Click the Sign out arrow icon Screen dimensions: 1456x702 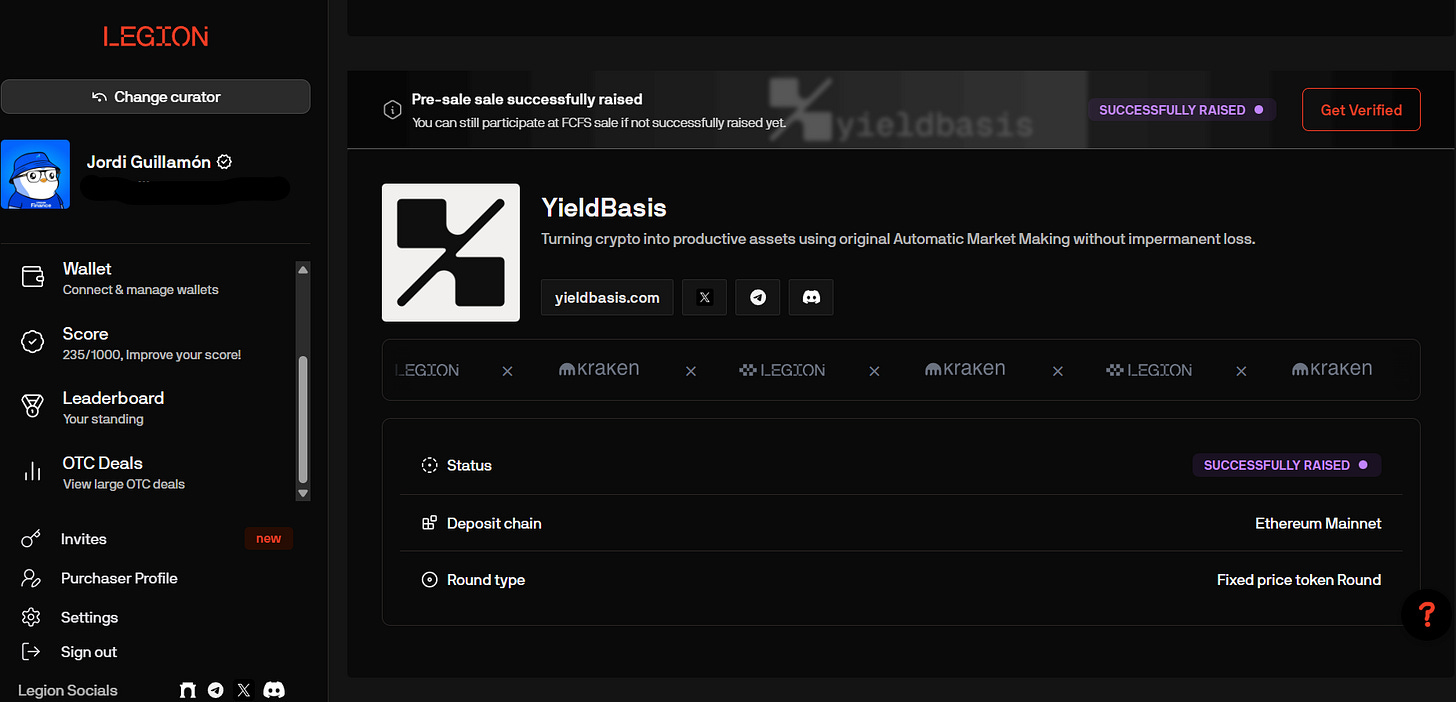tap(31, 652)
